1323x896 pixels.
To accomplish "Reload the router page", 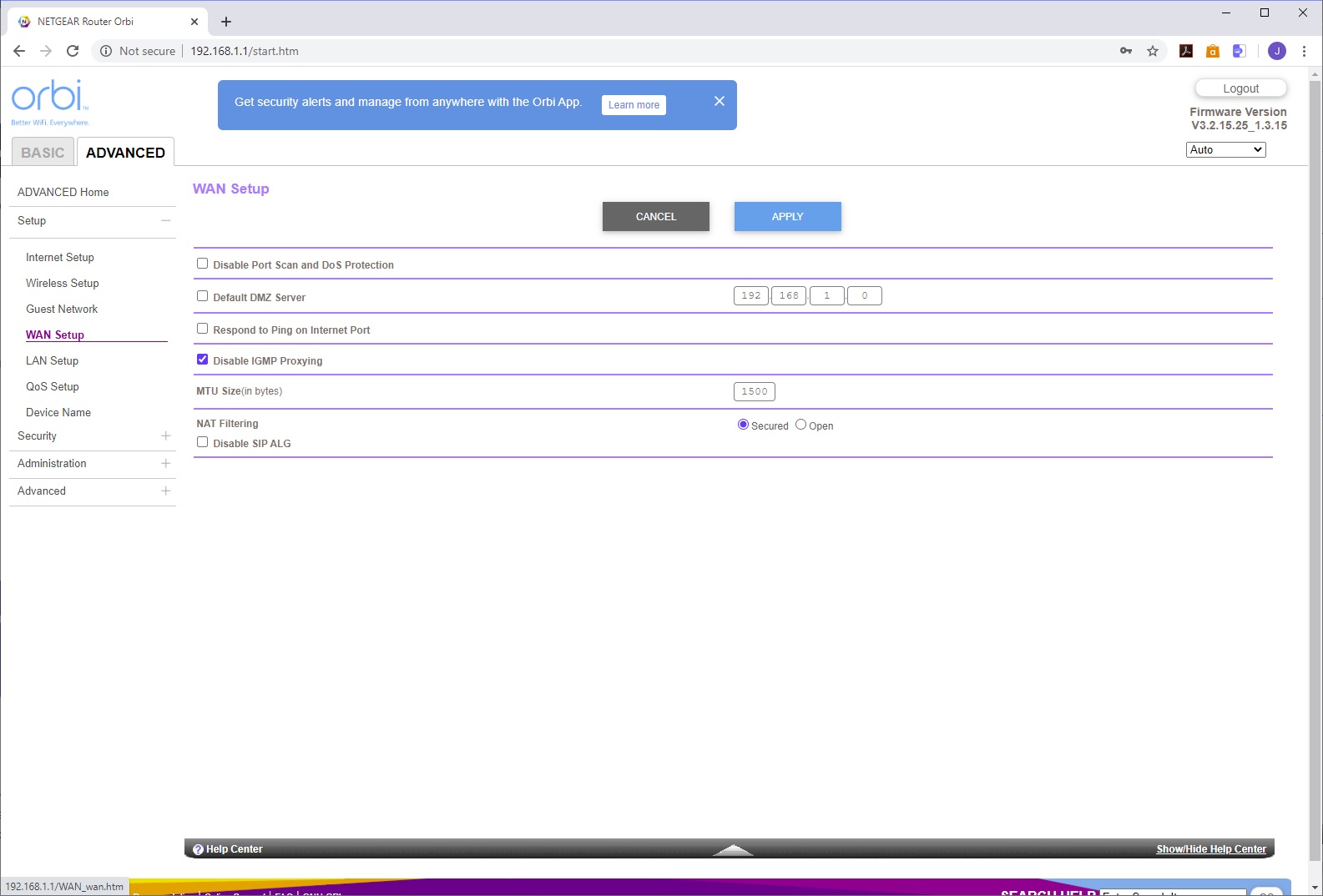I will [x=73, y=51].
